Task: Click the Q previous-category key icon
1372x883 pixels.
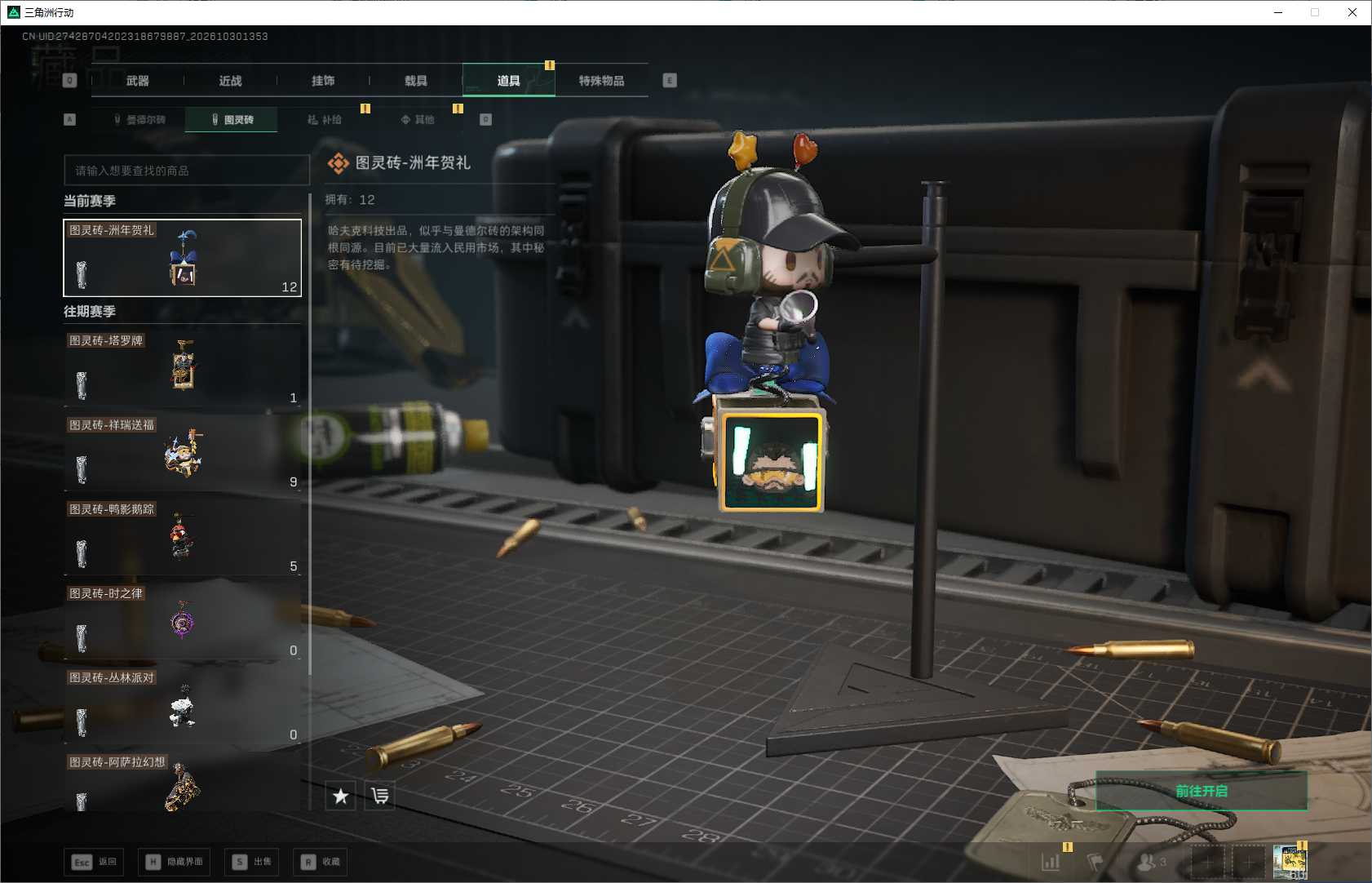Action: (70, 80)
